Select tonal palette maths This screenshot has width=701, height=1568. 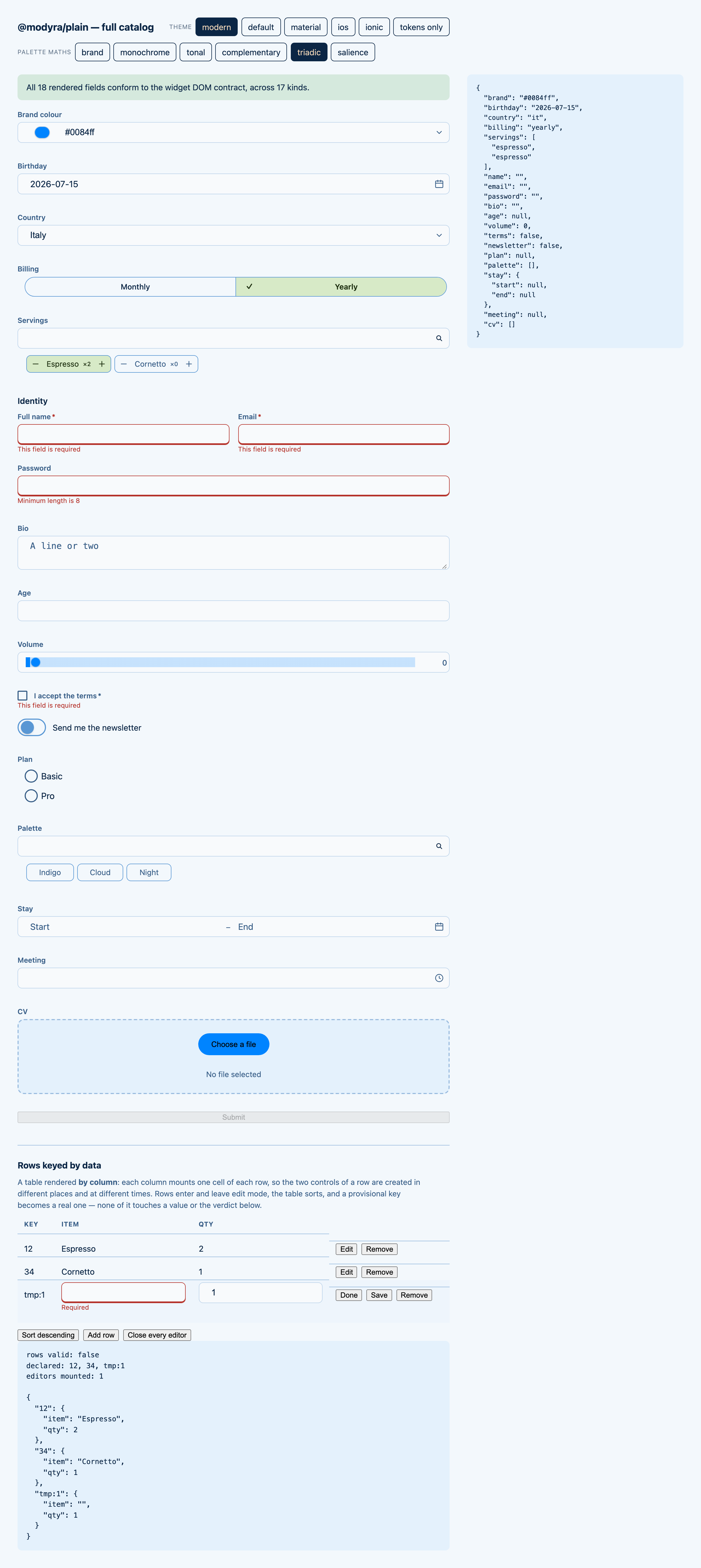click(196, 52)
